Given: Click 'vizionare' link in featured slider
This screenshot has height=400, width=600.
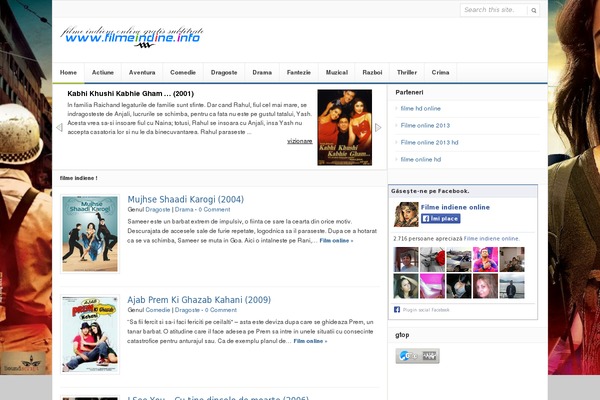Looking at the screenshot, I should [x=299, y=141].
